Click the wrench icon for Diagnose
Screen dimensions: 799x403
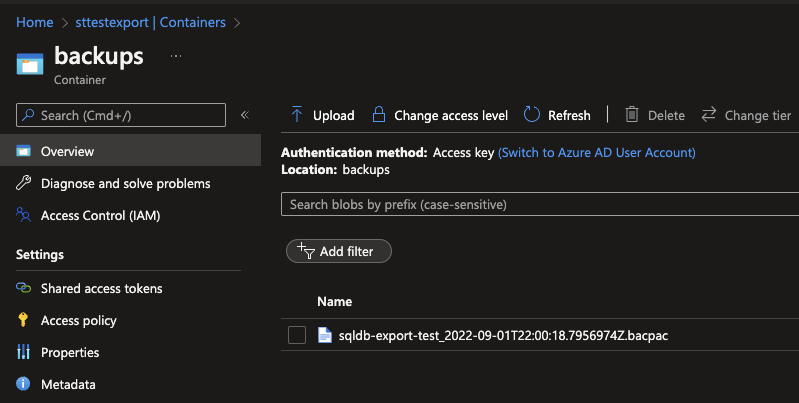(23, 183)
